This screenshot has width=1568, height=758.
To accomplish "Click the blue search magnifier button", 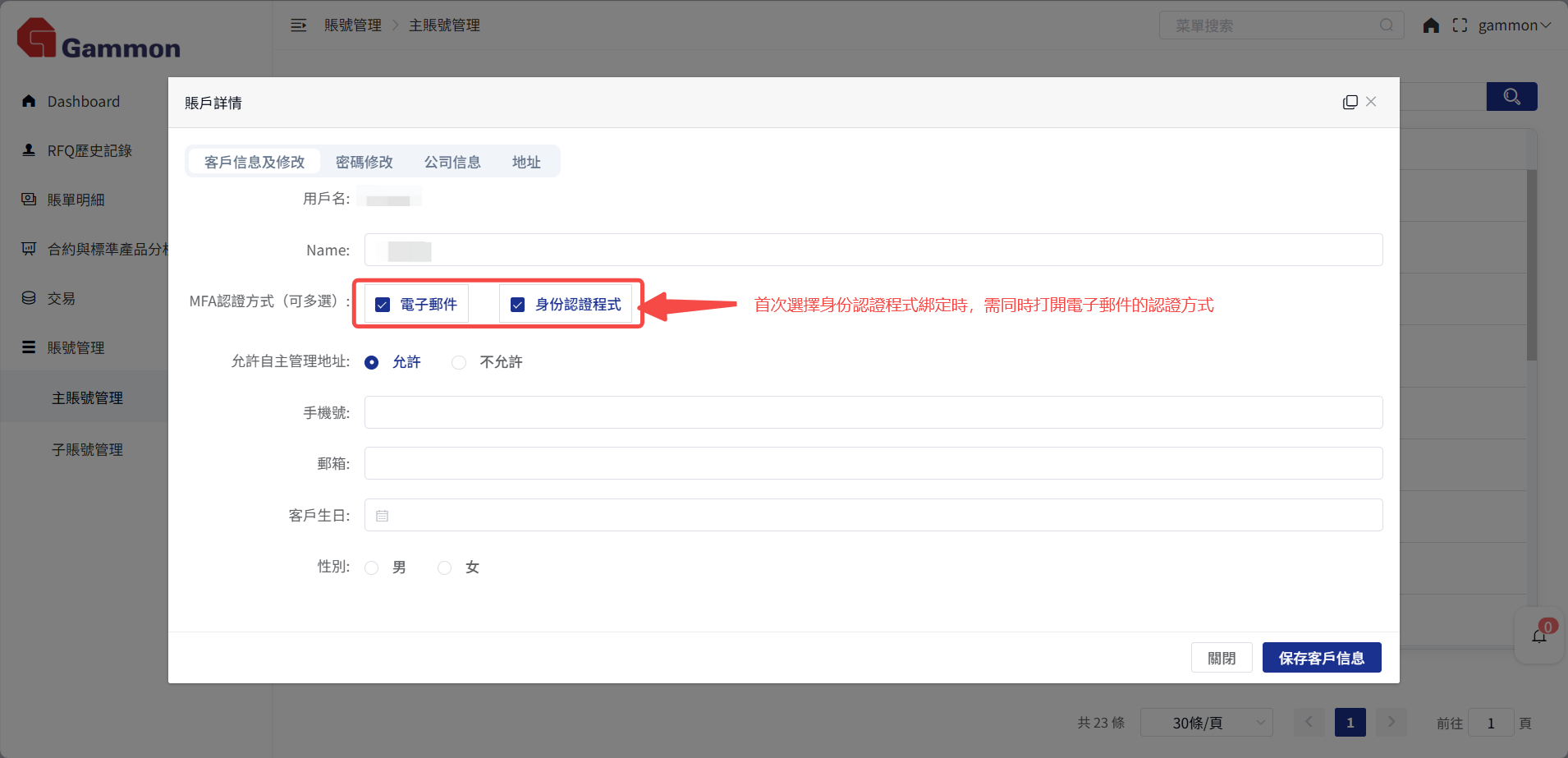I will [1511, 97].
